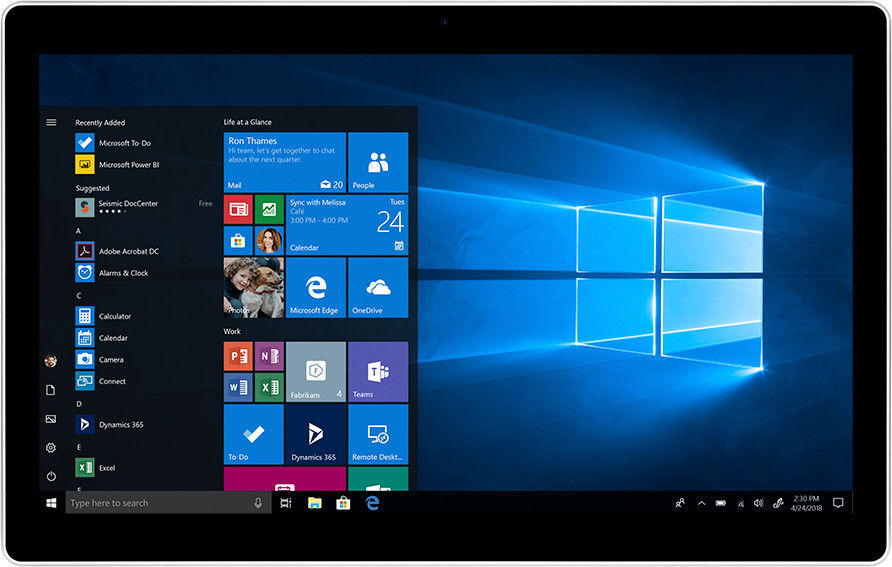
Task: Open the Photos tile
Action: [x=254, y=287]
